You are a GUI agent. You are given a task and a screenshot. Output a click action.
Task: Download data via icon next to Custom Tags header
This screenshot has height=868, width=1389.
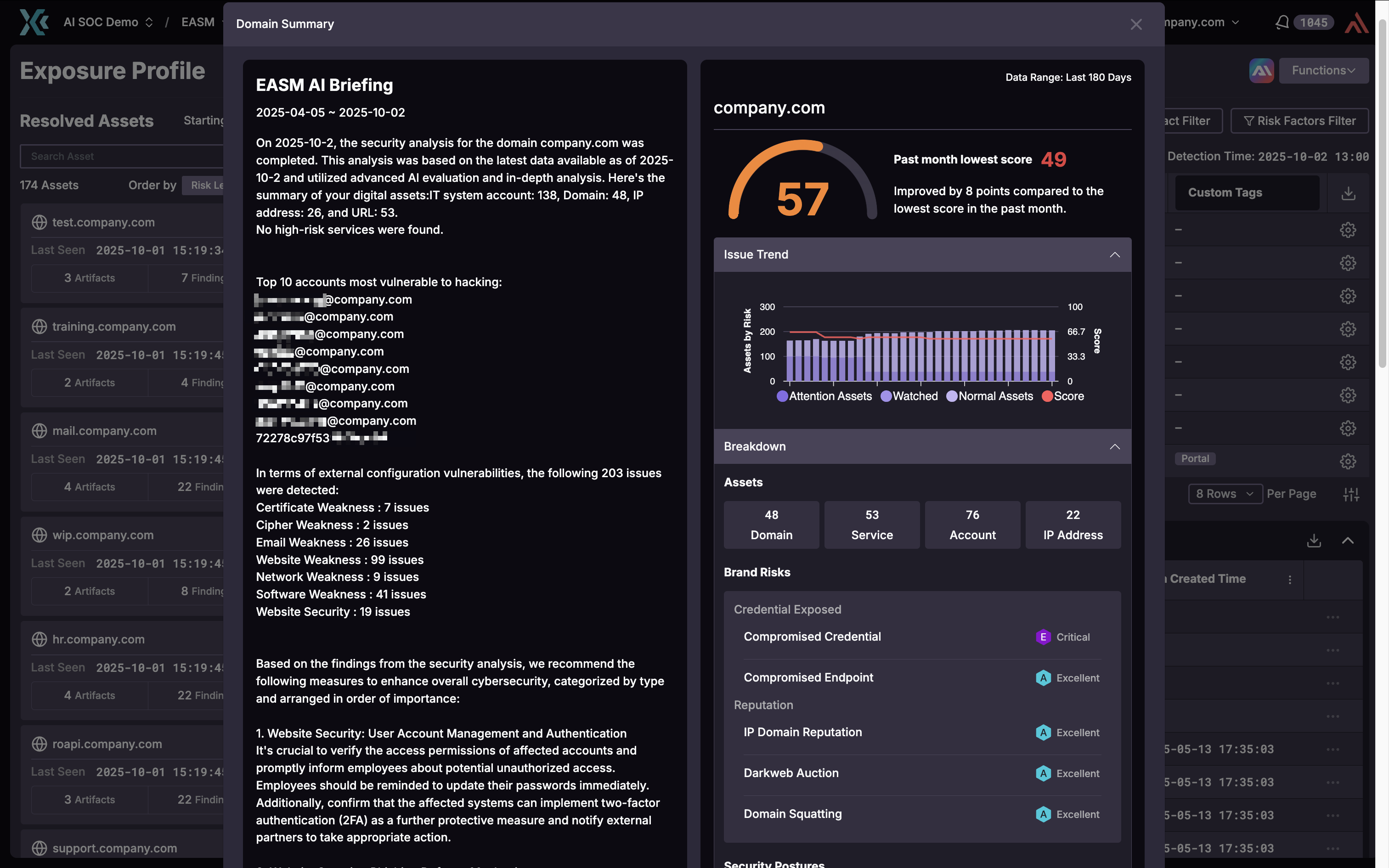[x=1348, y=193]
